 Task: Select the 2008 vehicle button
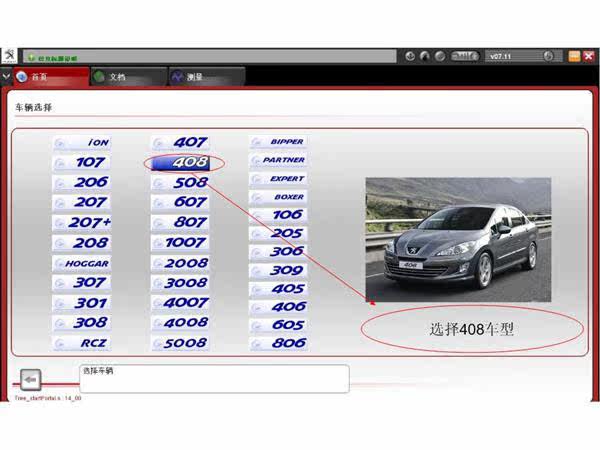(180, 263)
